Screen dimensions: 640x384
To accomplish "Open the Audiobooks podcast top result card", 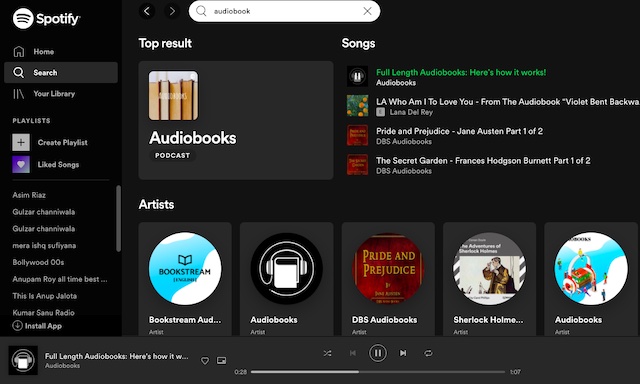I will coord(236,120).
